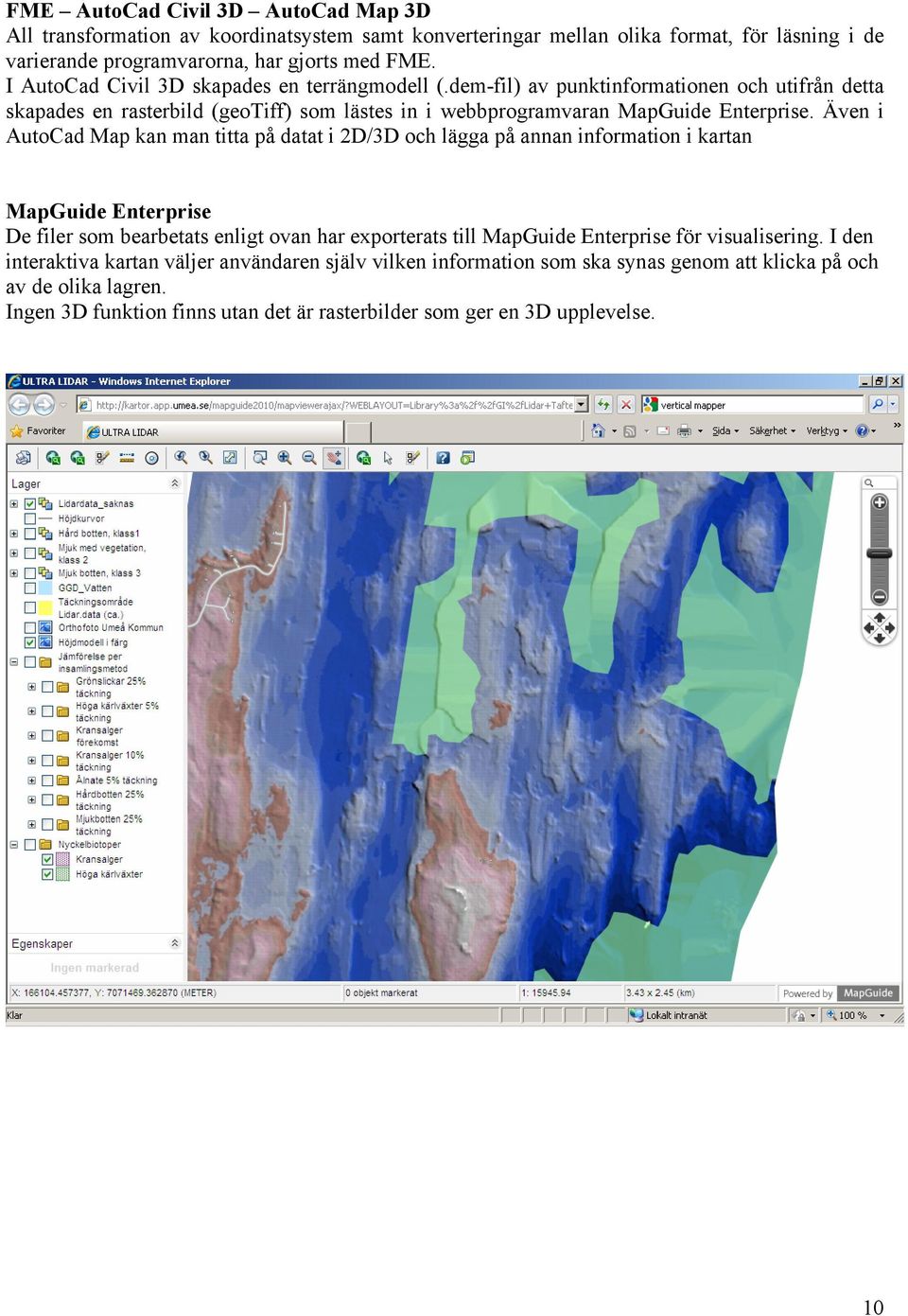Viewport: 908px width, 1316px height.
Task: Click the yellow Favoriter star icon
Action: tap(16, 431)
